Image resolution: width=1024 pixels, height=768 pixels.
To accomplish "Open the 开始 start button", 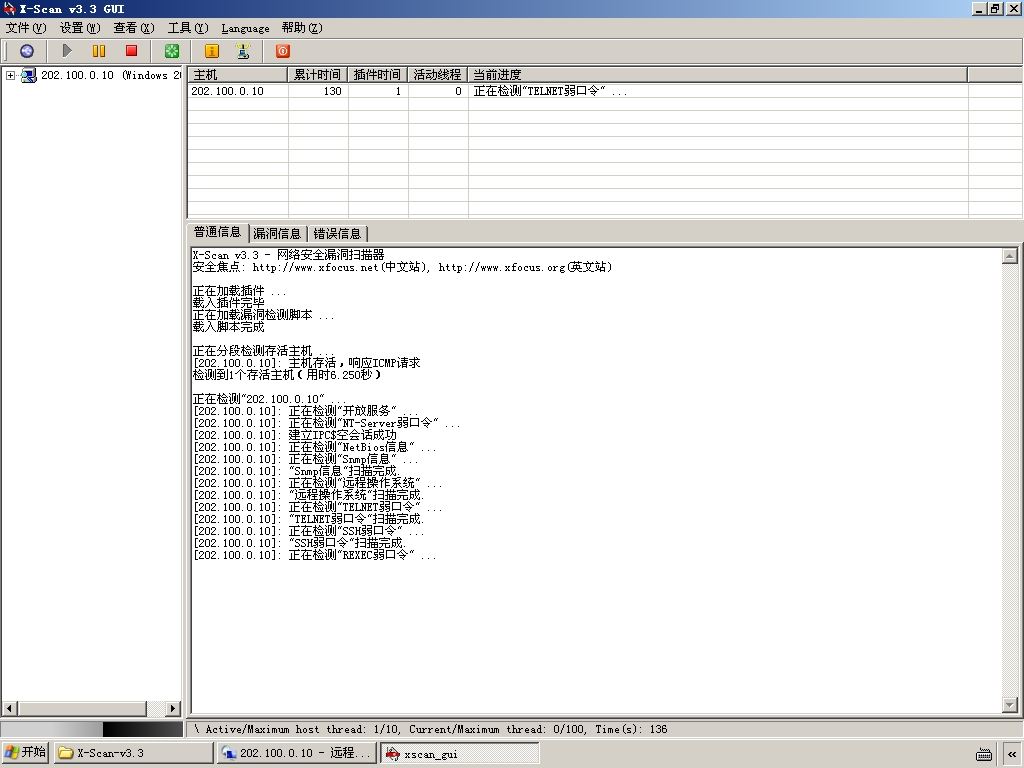I will pyautogui.click(x=25, y=752).
